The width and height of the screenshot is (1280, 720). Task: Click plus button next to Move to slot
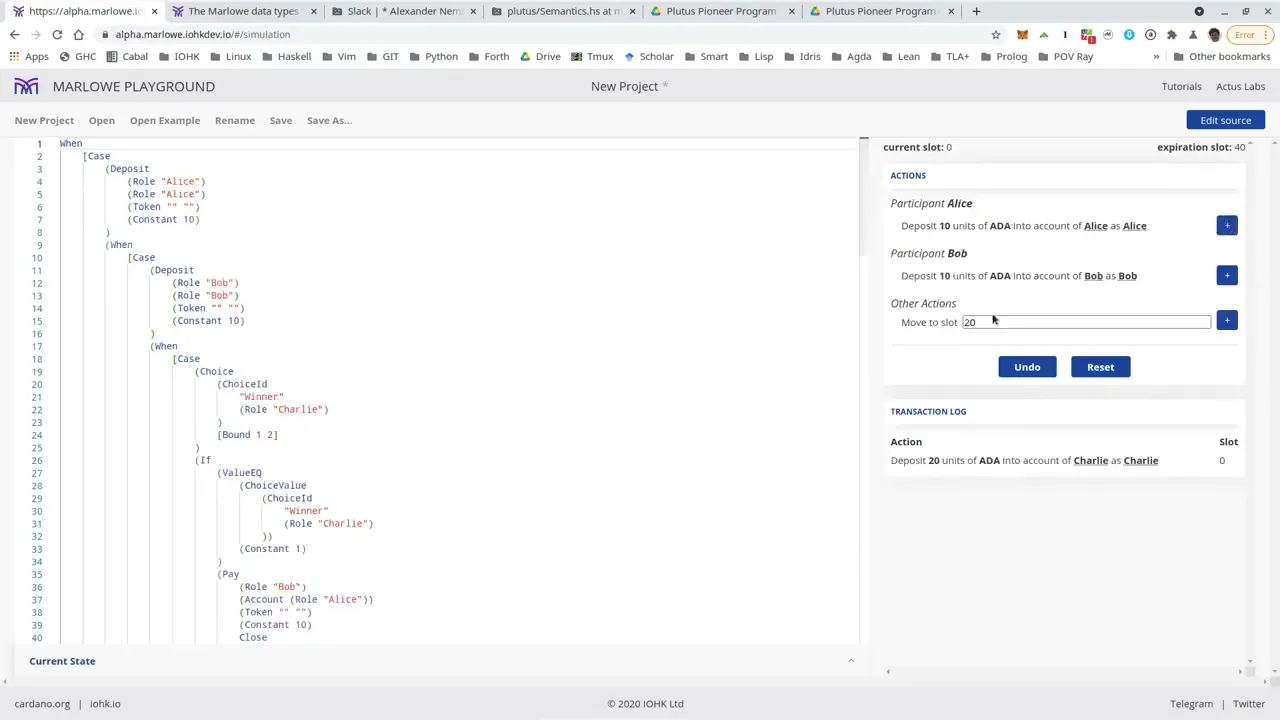[1227, 321]
